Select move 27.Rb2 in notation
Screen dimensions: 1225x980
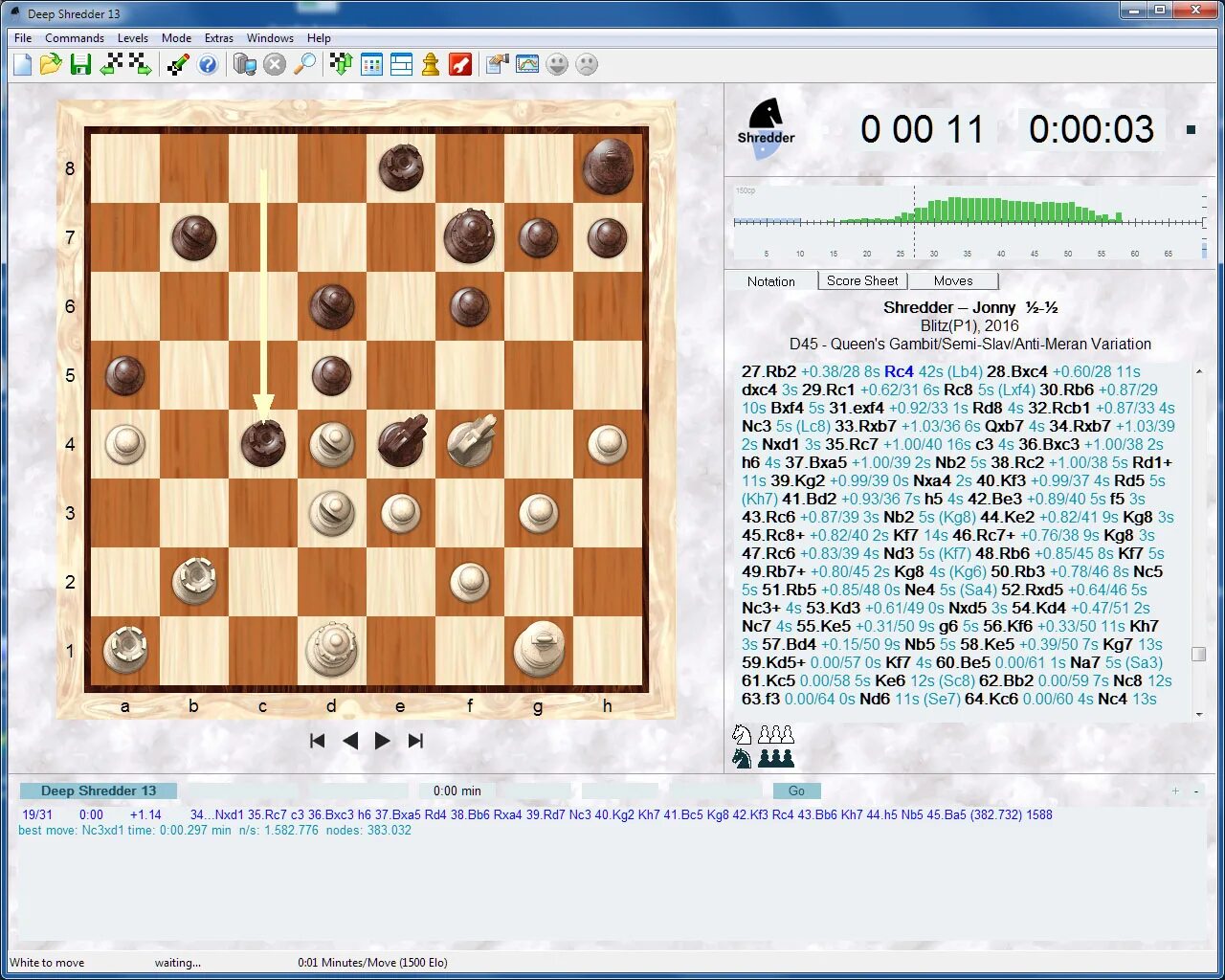(768, 371)
